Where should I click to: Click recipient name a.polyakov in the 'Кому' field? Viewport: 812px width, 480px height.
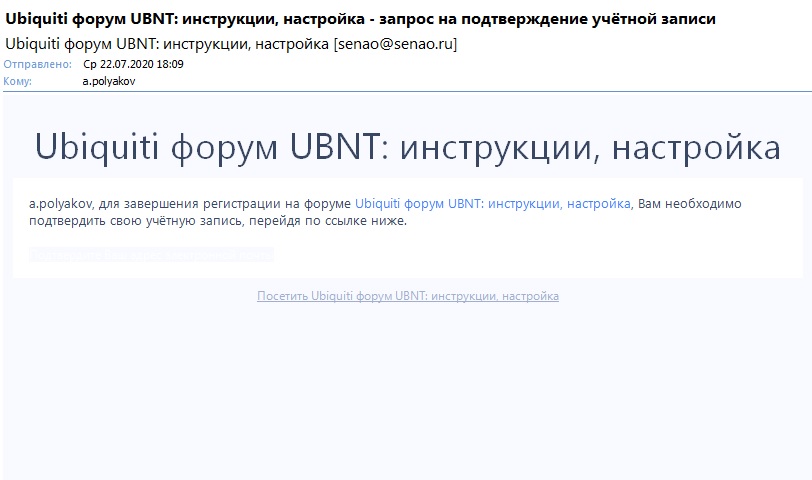coord(109,81)
